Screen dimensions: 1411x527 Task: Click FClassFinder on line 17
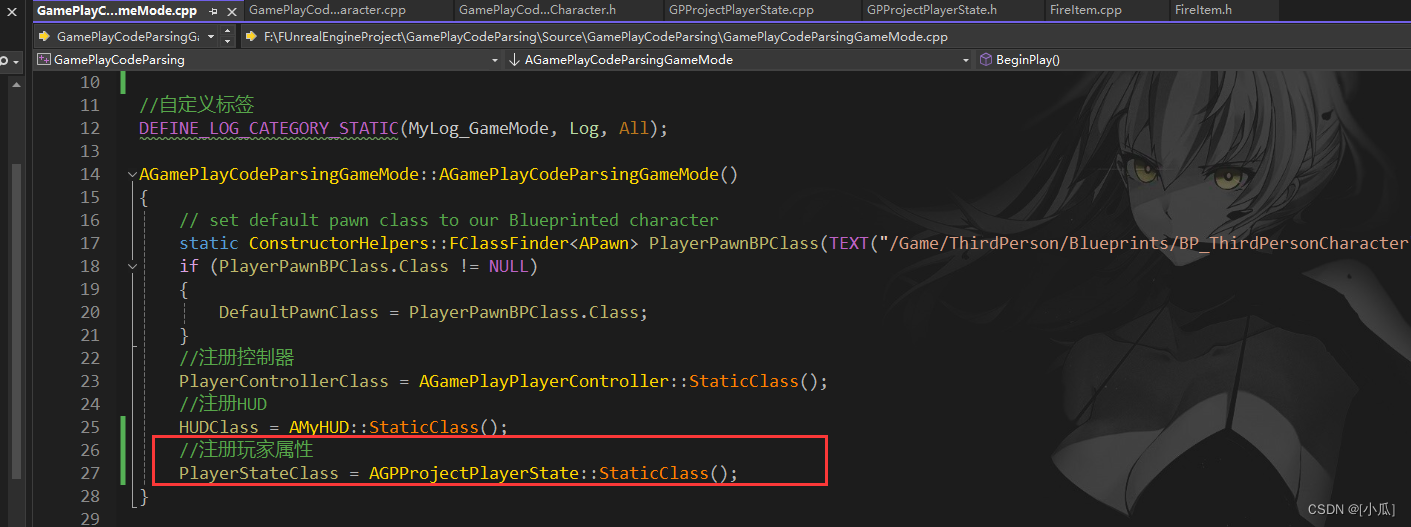tap(509, 243)
